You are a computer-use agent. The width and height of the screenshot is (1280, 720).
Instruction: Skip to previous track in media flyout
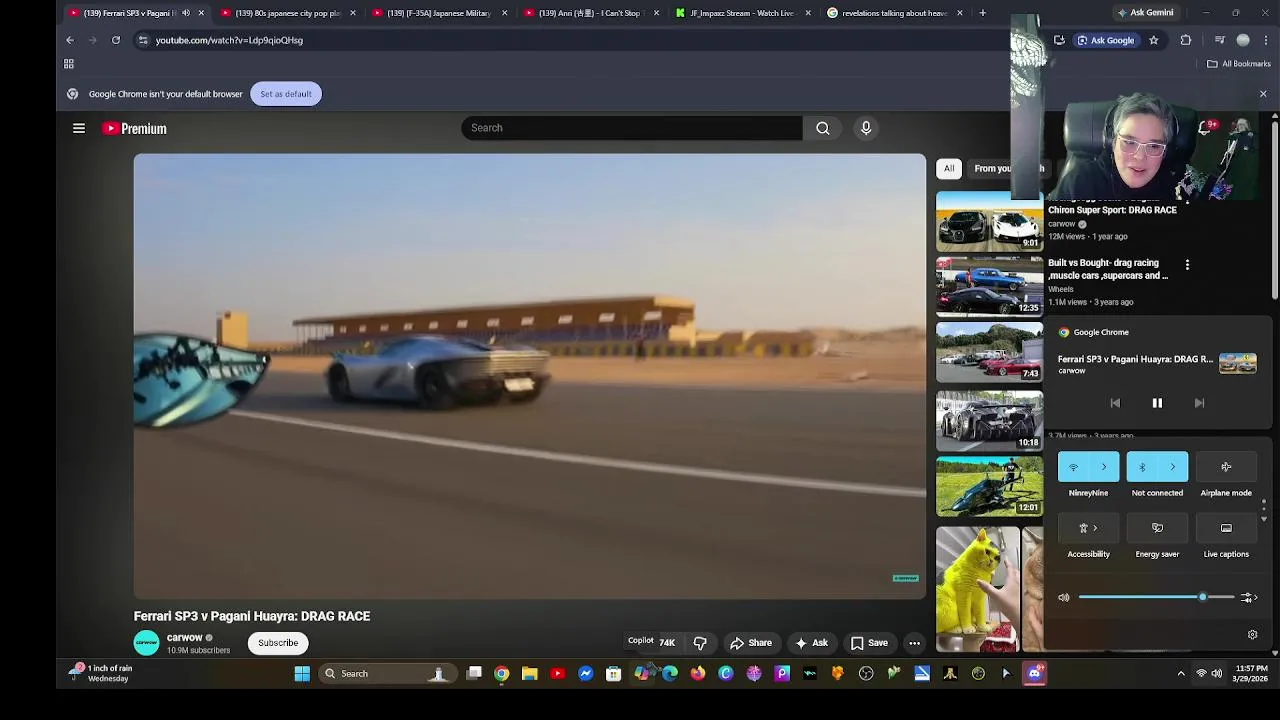point(1115,403)
